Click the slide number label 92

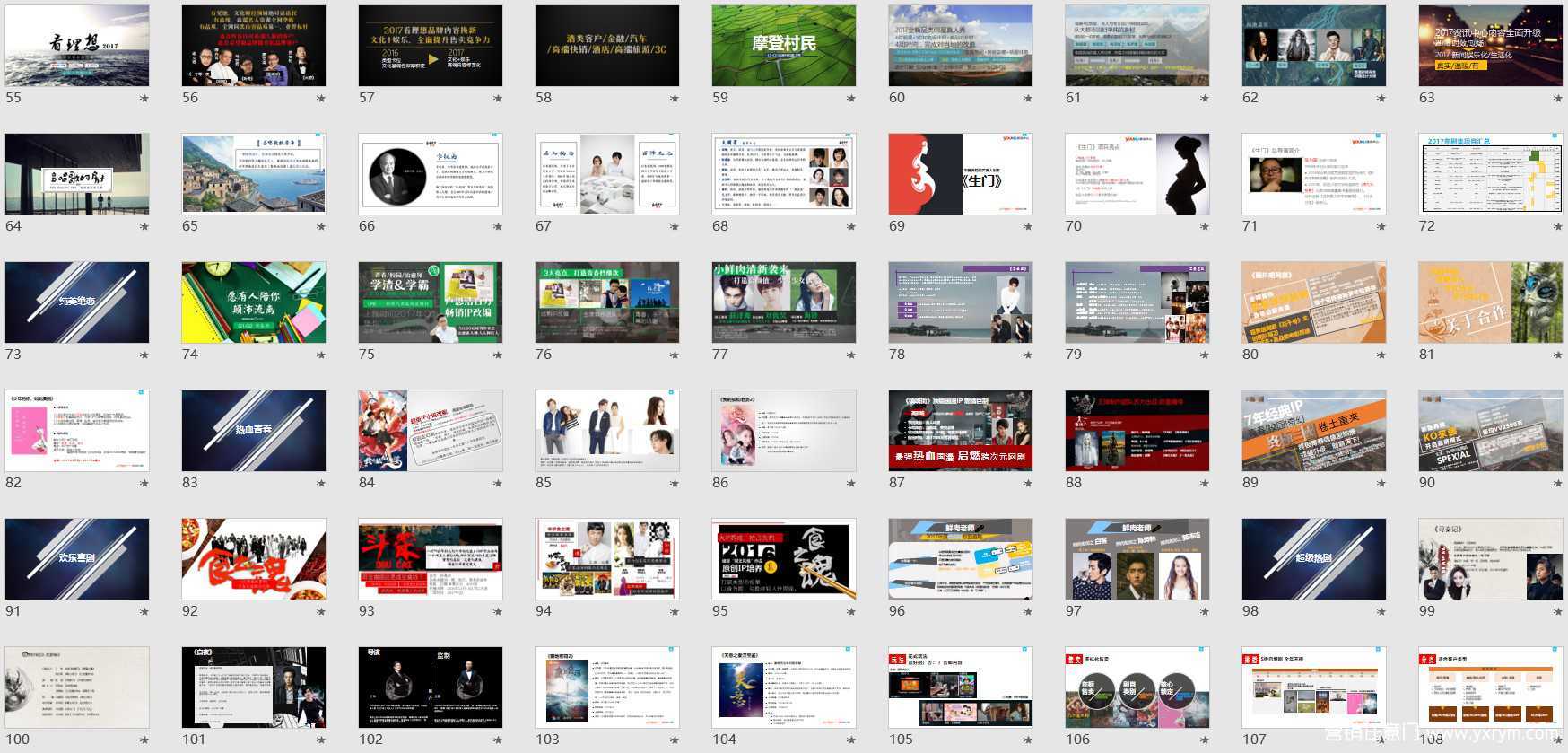pos(190,611)
